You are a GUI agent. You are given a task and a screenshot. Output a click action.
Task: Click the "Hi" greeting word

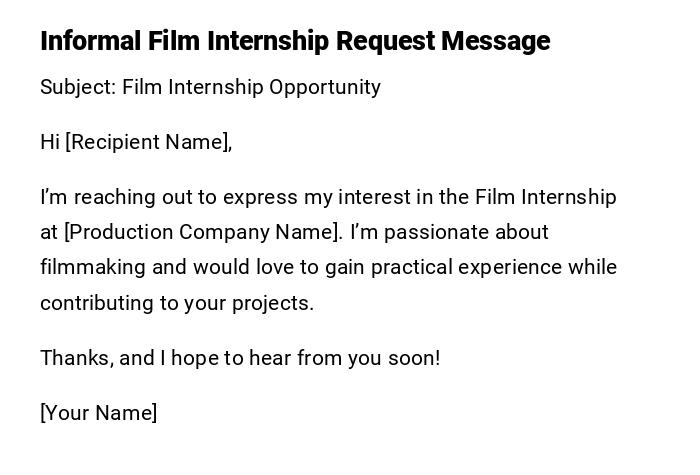50,142
